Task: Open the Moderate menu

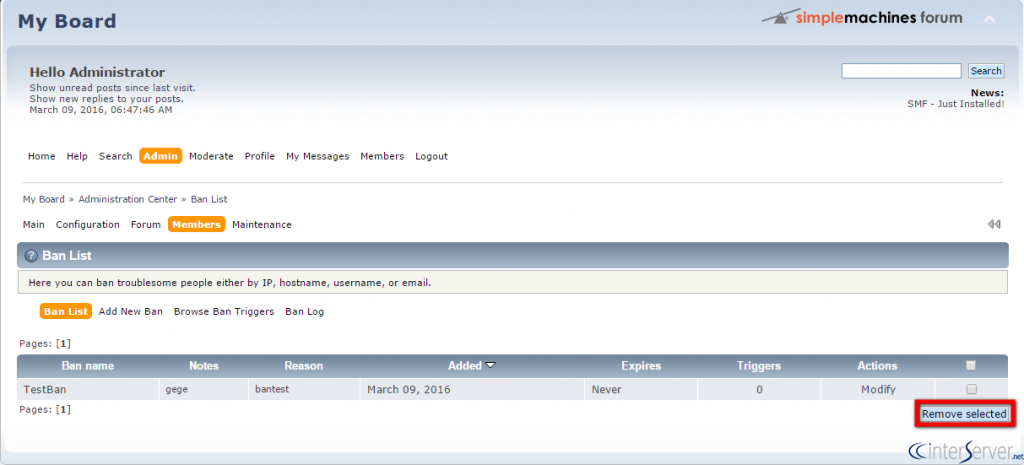Action: pyautogui.click(x=211, y=156)
